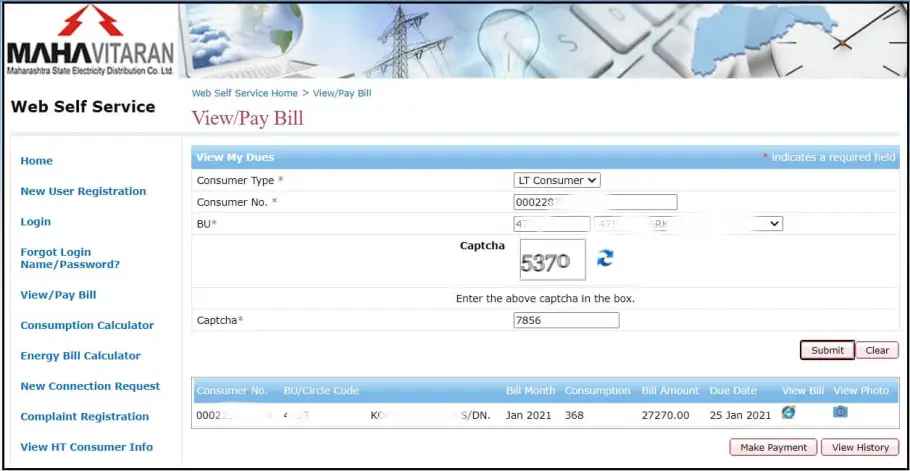Viewport: 910px width, 471px height.
Task: Click the Captcha entry field
Action: [566, 320]
